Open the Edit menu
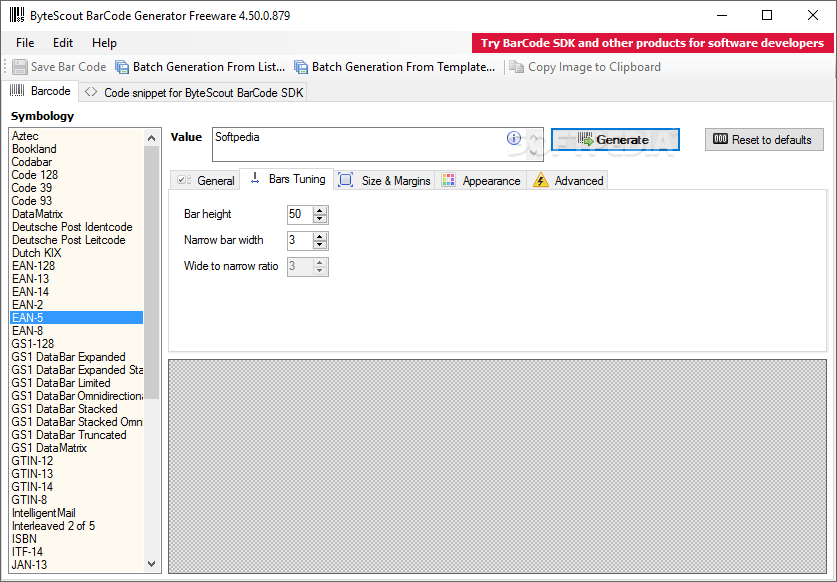837x582 pixels. point(62,43)
